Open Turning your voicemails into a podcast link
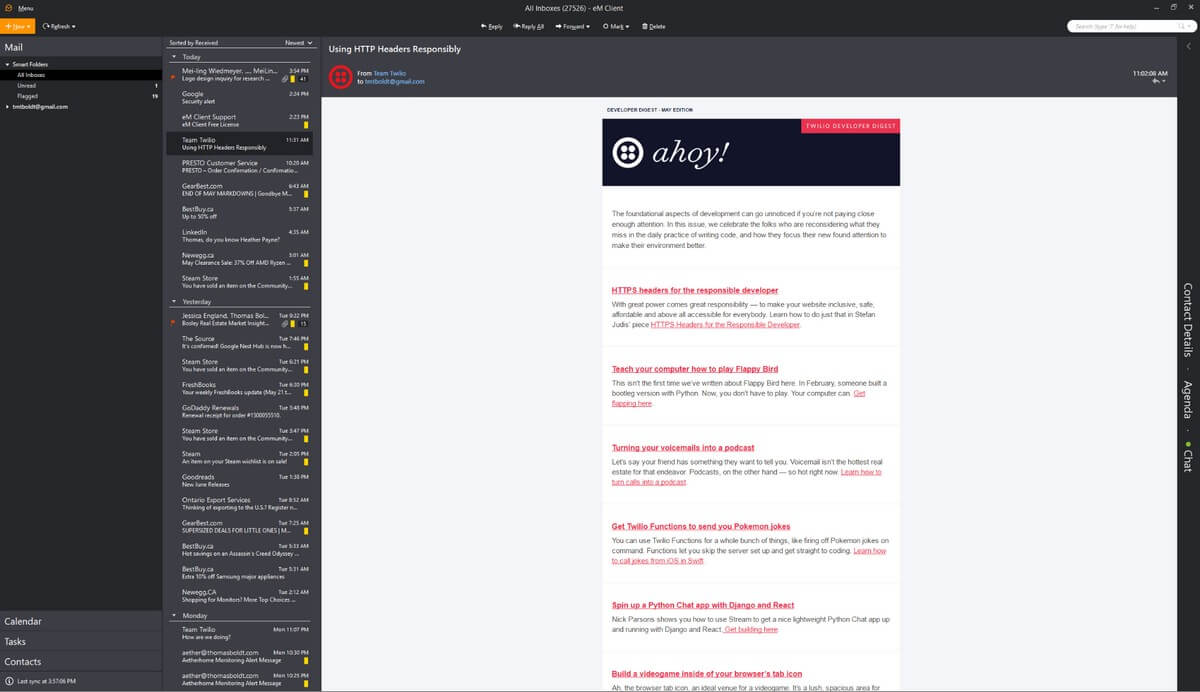This screenshot has height=692, width=1200. 683,448
